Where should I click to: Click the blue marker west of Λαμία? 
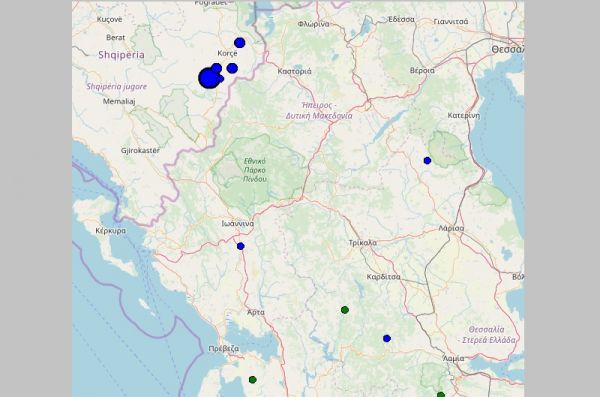387,338
